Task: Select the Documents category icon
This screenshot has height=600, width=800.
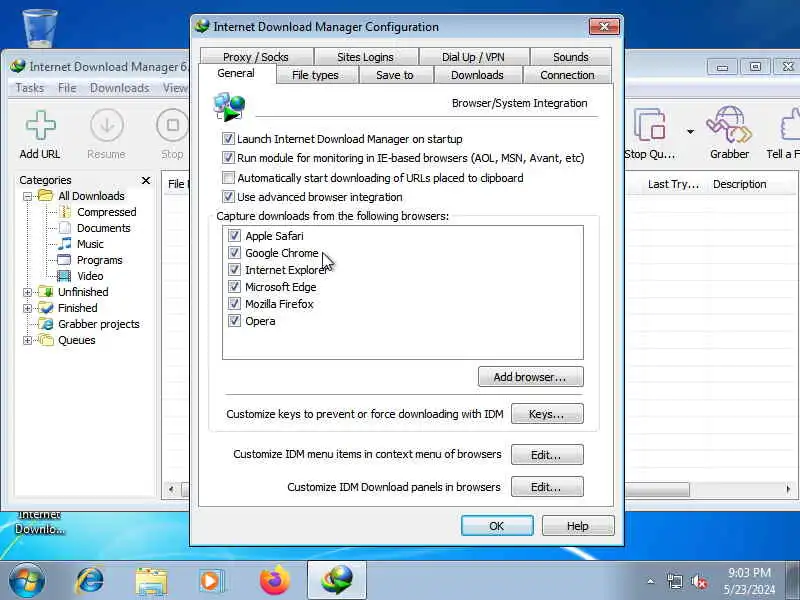Action: (x=65, y=228)
